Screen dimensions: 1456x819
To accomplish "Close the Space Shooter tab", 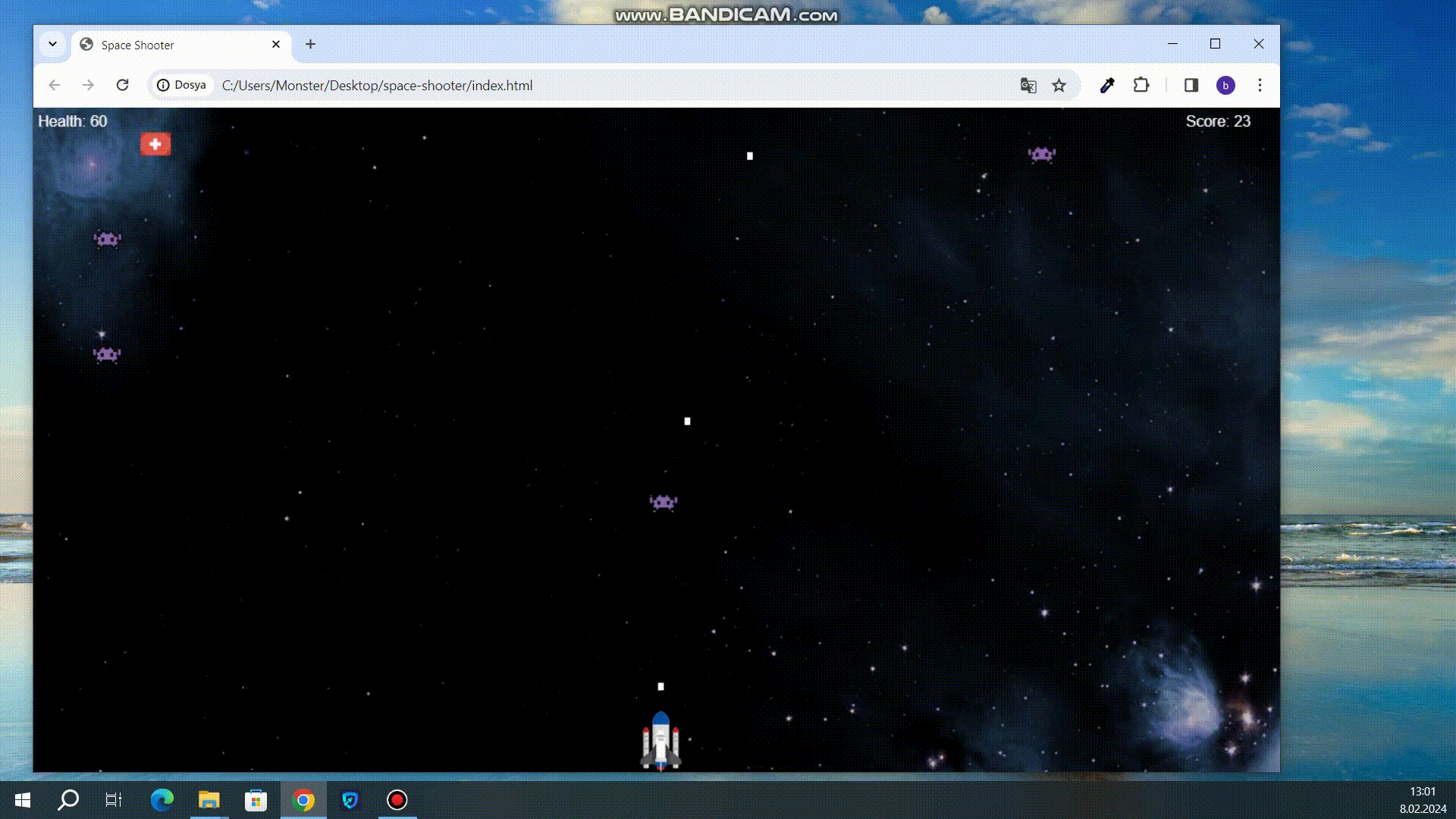I will (x=276, y=44).
